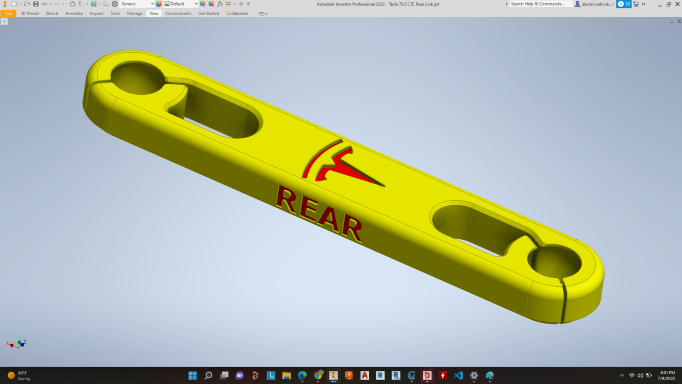Click the New file icon
This screenshot has width=682, height=384.
(x=14, y=4)
